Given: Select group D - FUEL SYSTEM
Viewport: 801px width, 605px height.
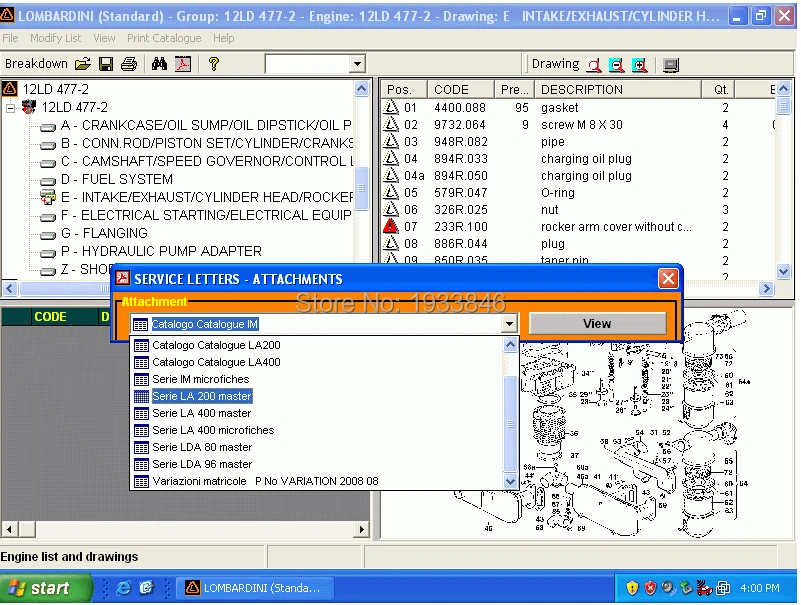Looking at the screenshot, I should pyautogui.click(x=116, y=179).
